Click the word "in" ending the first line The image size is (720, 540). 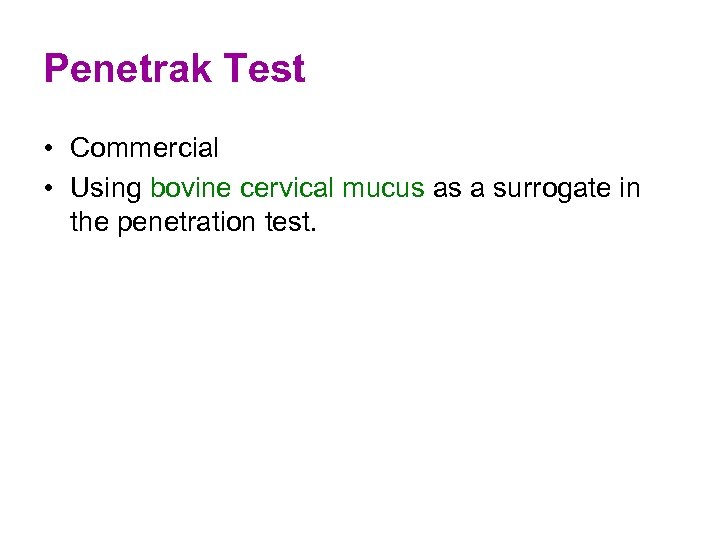630,186
